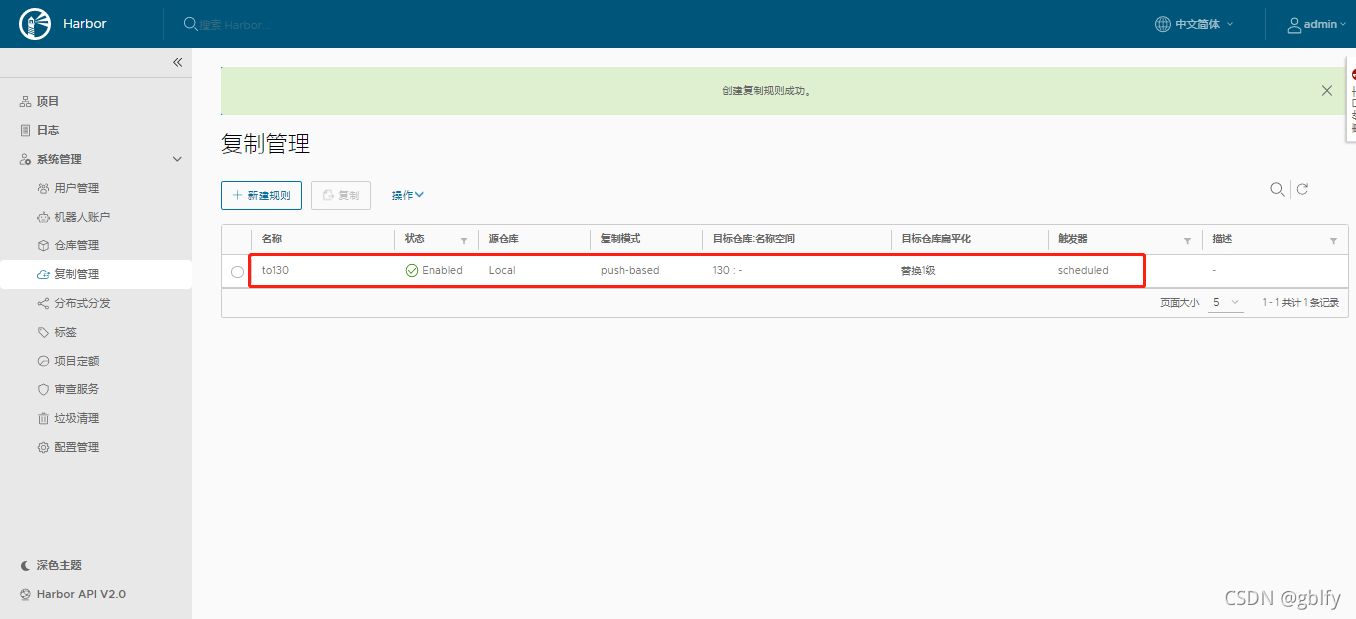Viewport: 1356px width, 619px height.
Task: Select the to130 rule radio button
Action: (237, 271)
